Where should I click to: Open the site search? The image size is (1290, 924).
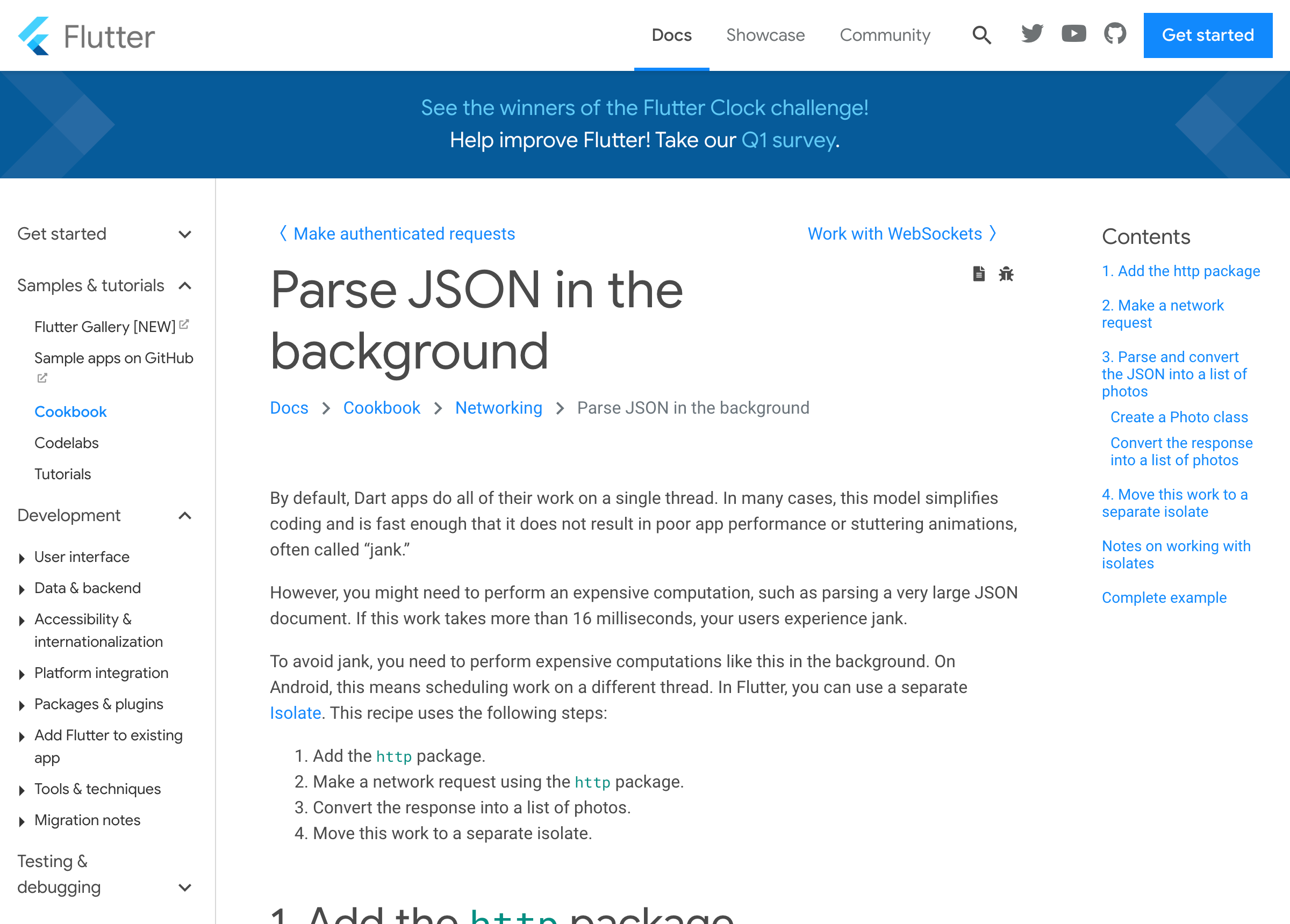pos(981,35)
